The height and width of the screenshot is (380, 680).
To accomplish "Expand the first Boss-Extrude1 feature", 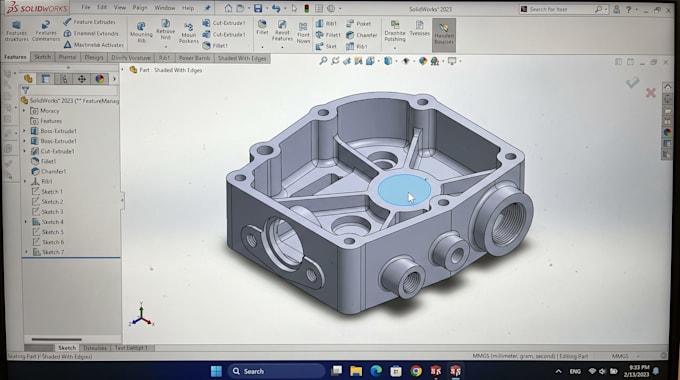I will tap(24, 131).
